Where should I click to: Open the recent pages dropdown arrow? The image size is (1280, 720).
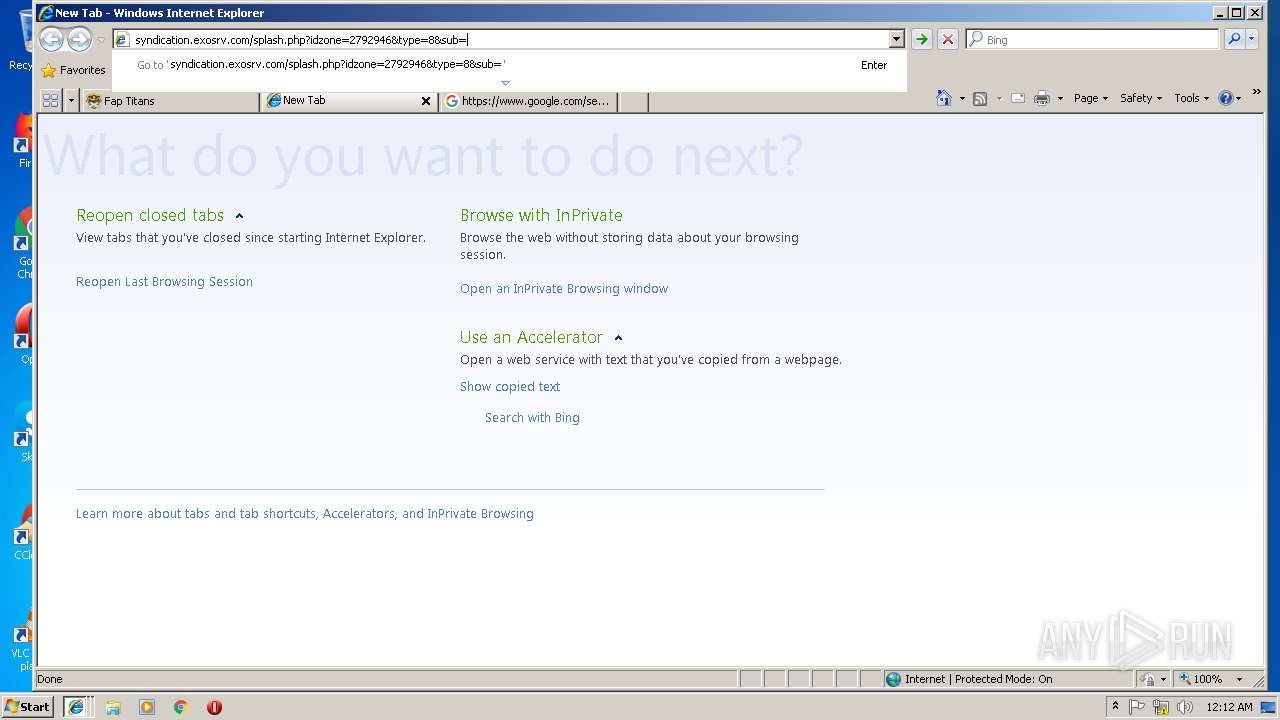(x=101, y=40)
